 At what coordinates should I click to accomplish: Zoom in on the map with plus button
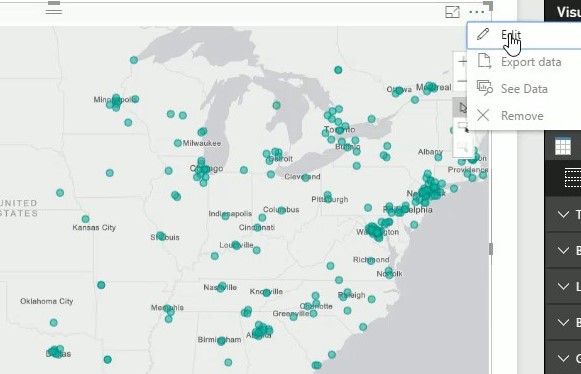(x=462, y=62)
